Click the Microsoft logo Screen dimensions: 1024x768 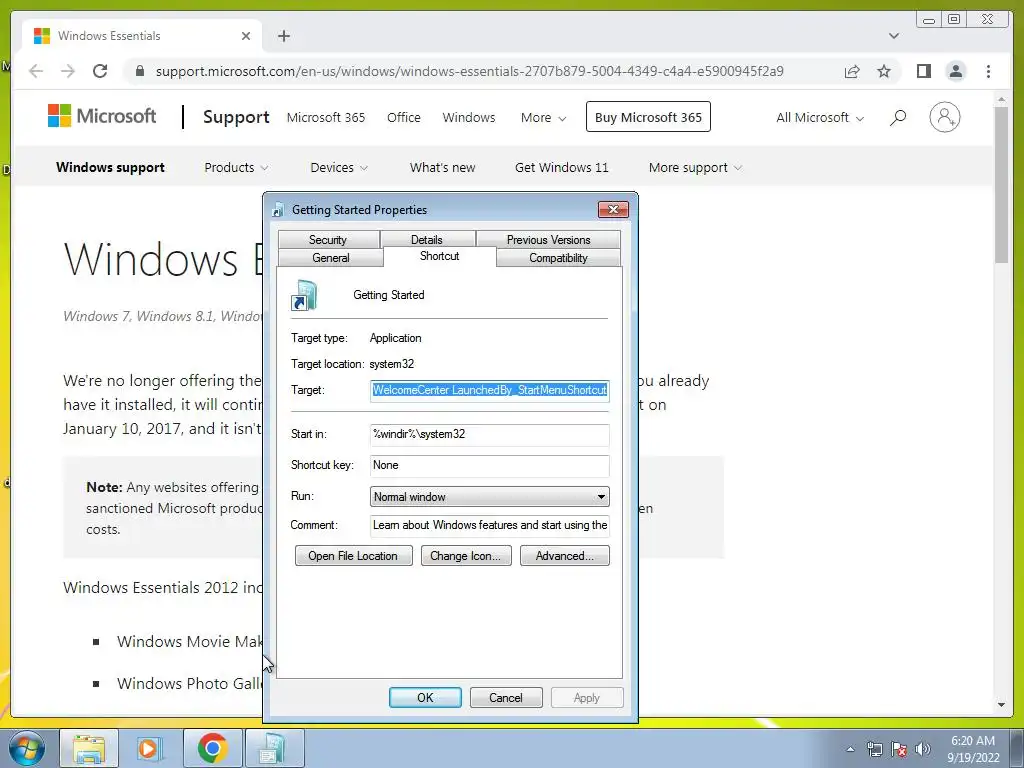pos(102,116)
